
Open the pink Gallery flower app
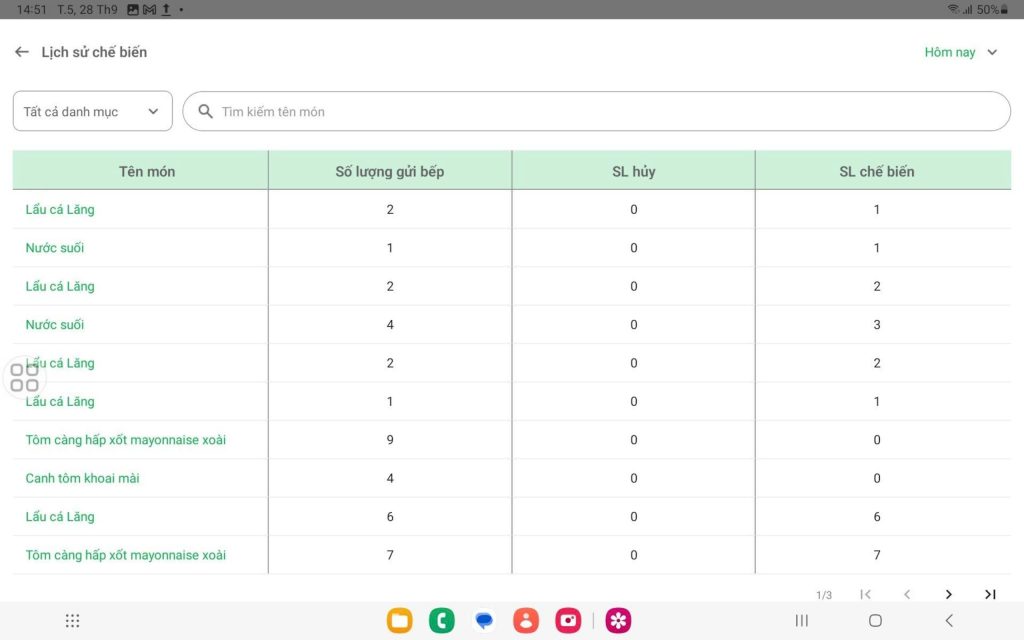618,621
